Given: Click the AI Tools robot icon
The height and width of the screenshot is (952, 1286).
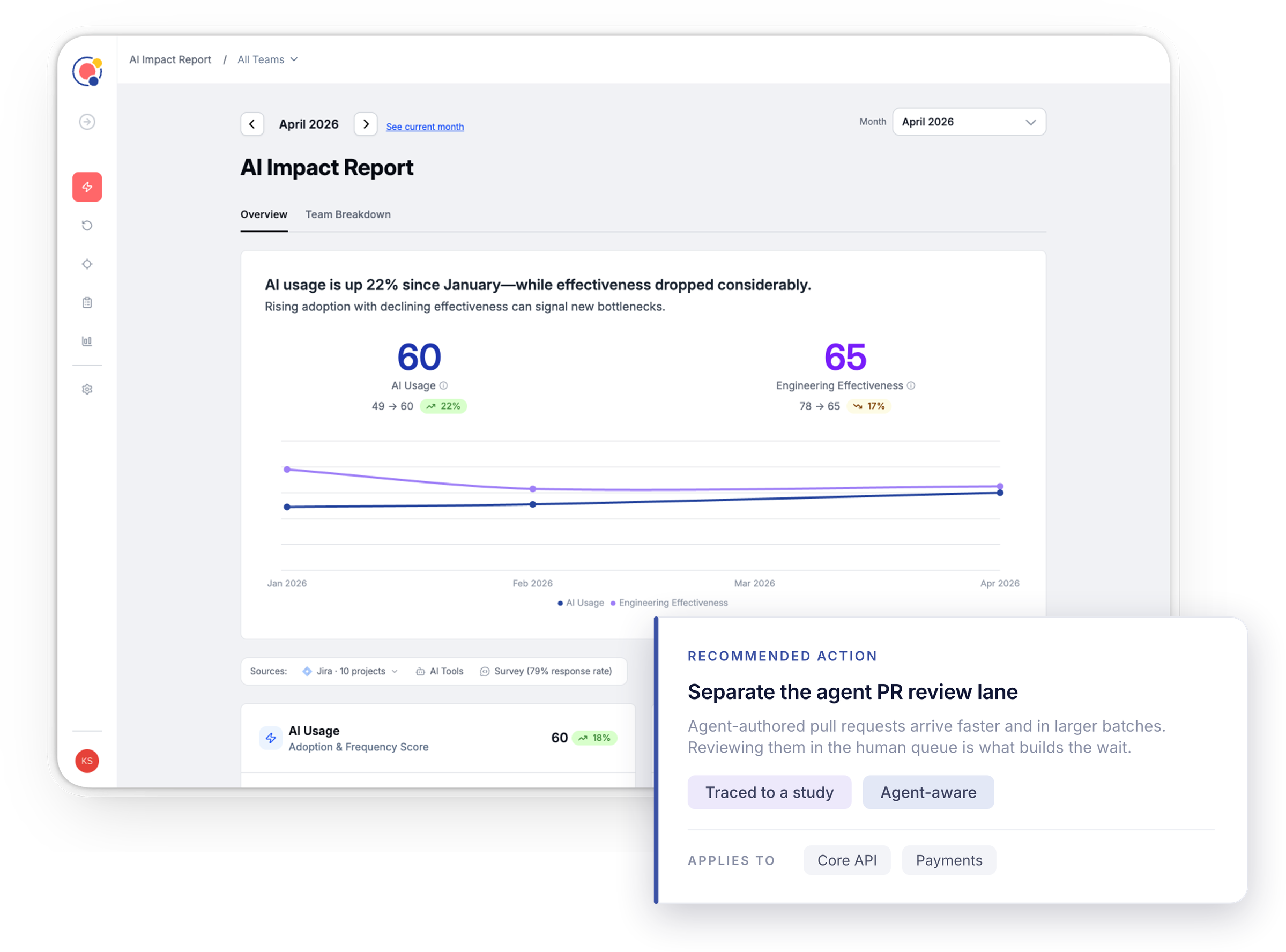Looking at the screenshot, I should [421, 671].
